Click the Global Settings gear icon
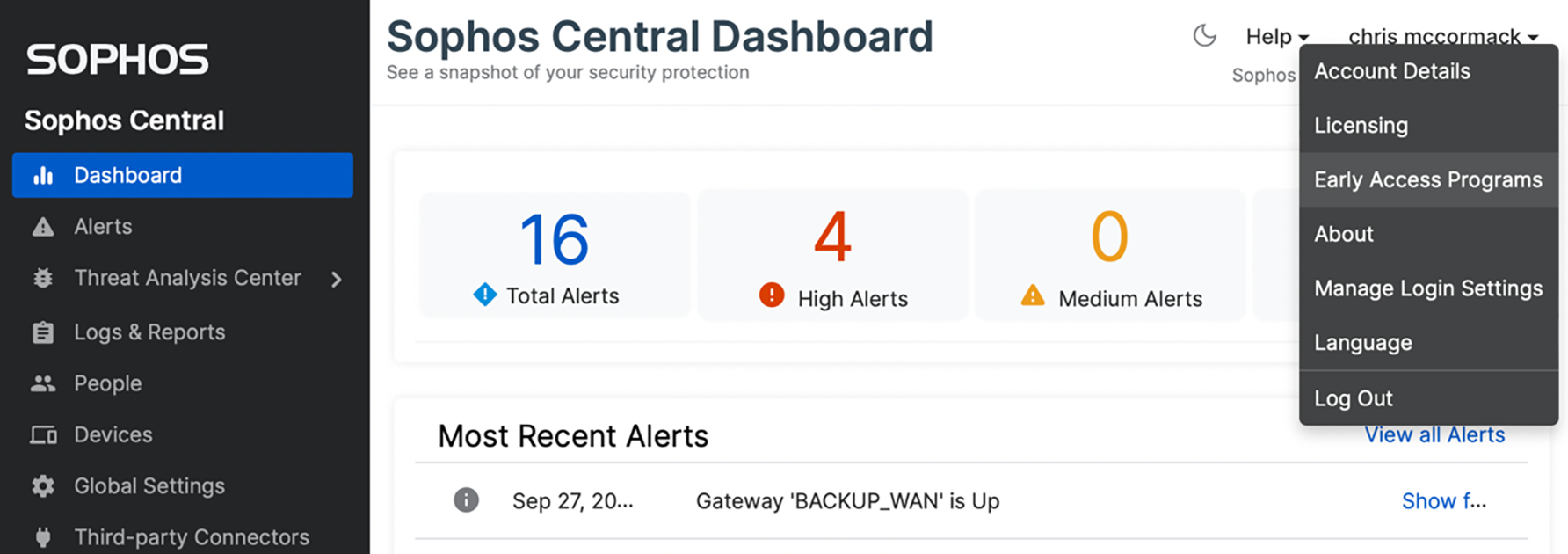Image resolution: width=1568 pixels, height=554 pixels. point(43,486)
